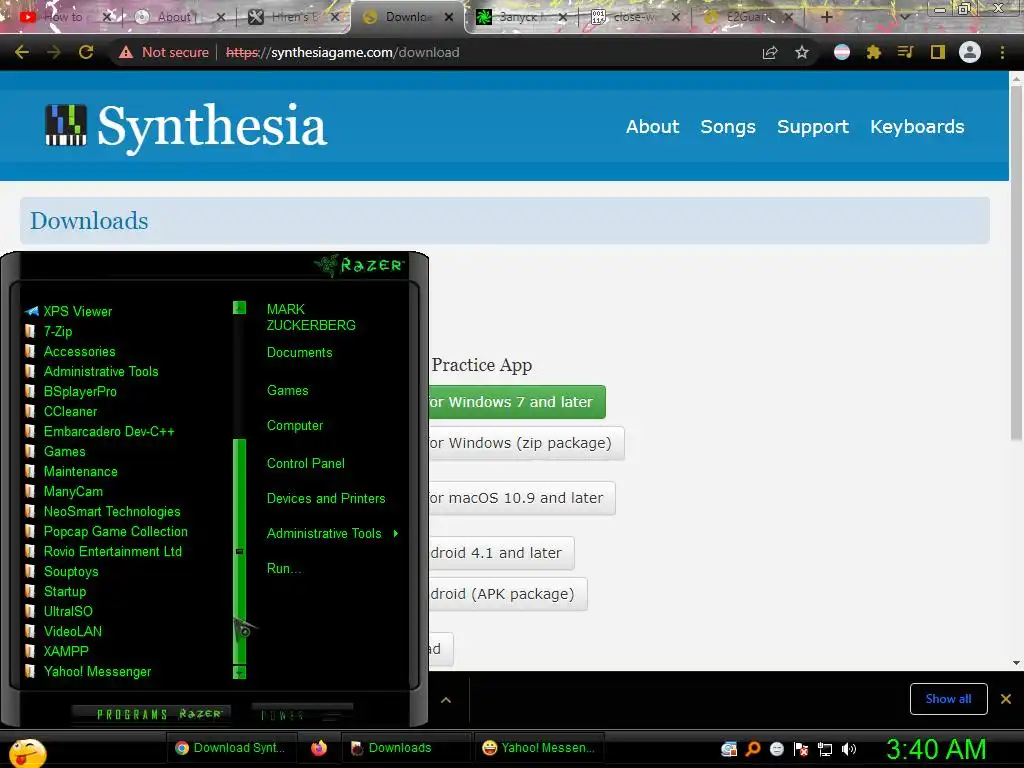Viewport: 1024px width, 768px height.
Task: Open the Support page link
Action: [x=812, y=126]
